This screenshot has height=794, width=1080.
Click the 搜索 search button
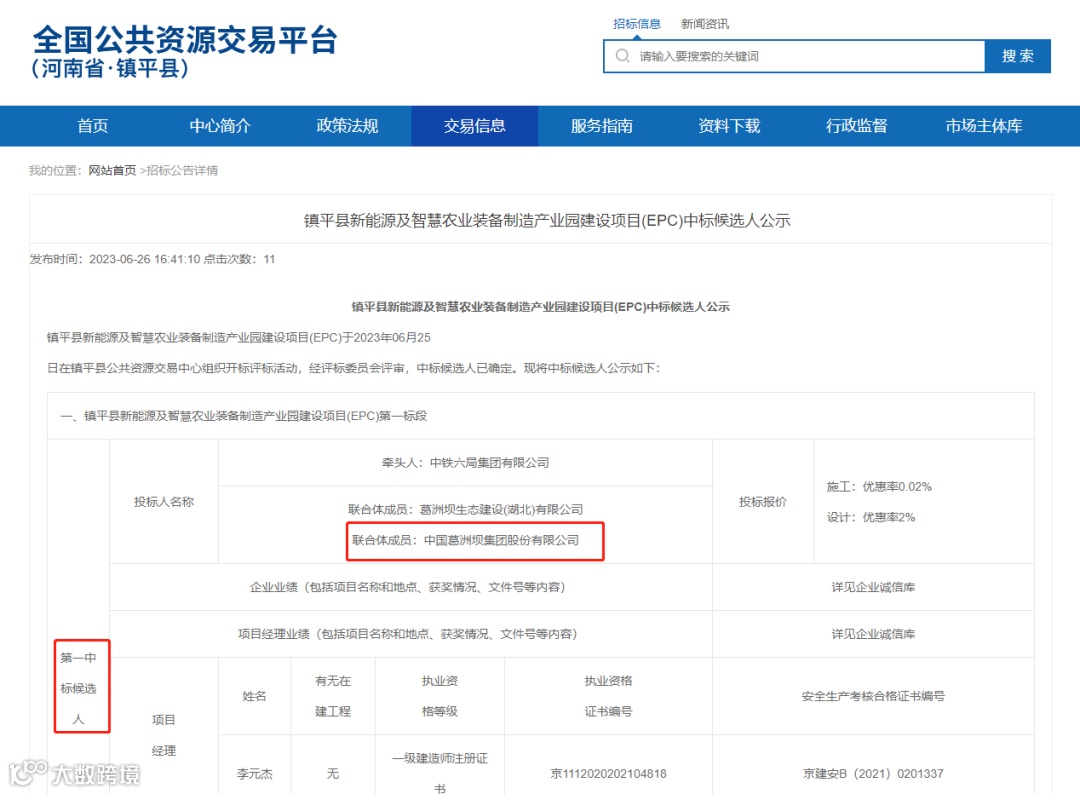(1017, 56)
